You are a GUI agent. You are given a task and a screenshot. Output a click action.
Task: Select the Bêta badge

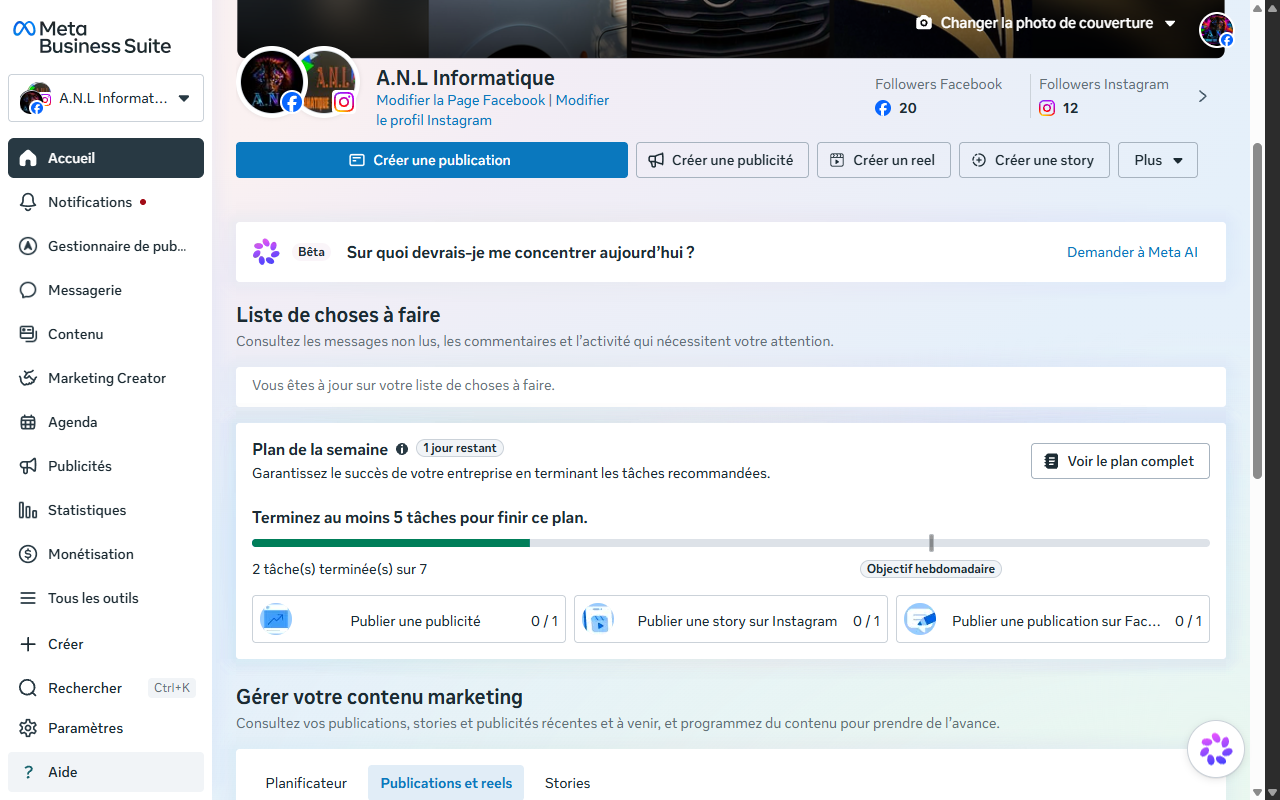pos(311,252)
